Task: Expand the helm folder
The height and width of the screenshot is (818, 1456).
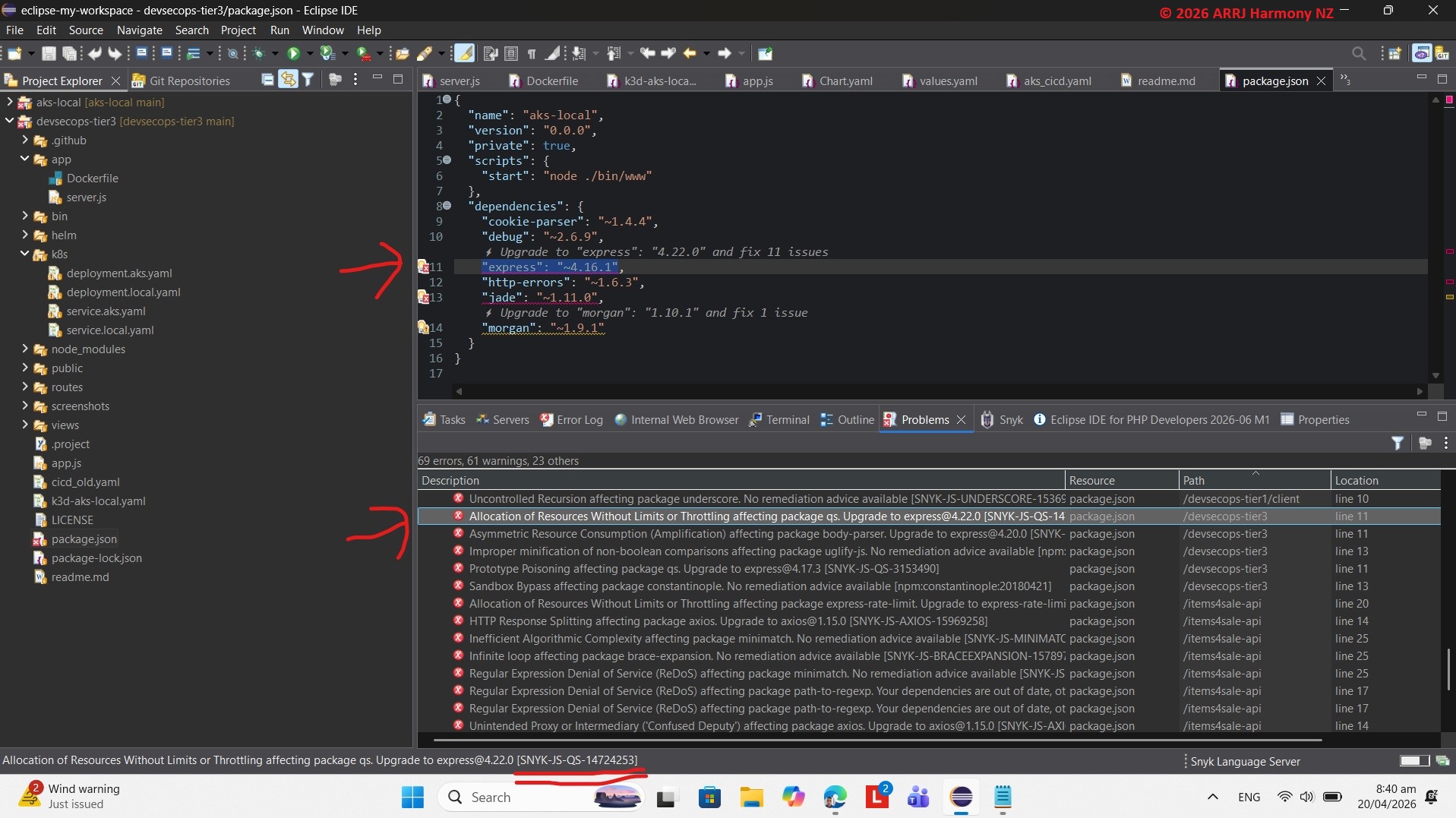Action: click(x=25, y=235)
